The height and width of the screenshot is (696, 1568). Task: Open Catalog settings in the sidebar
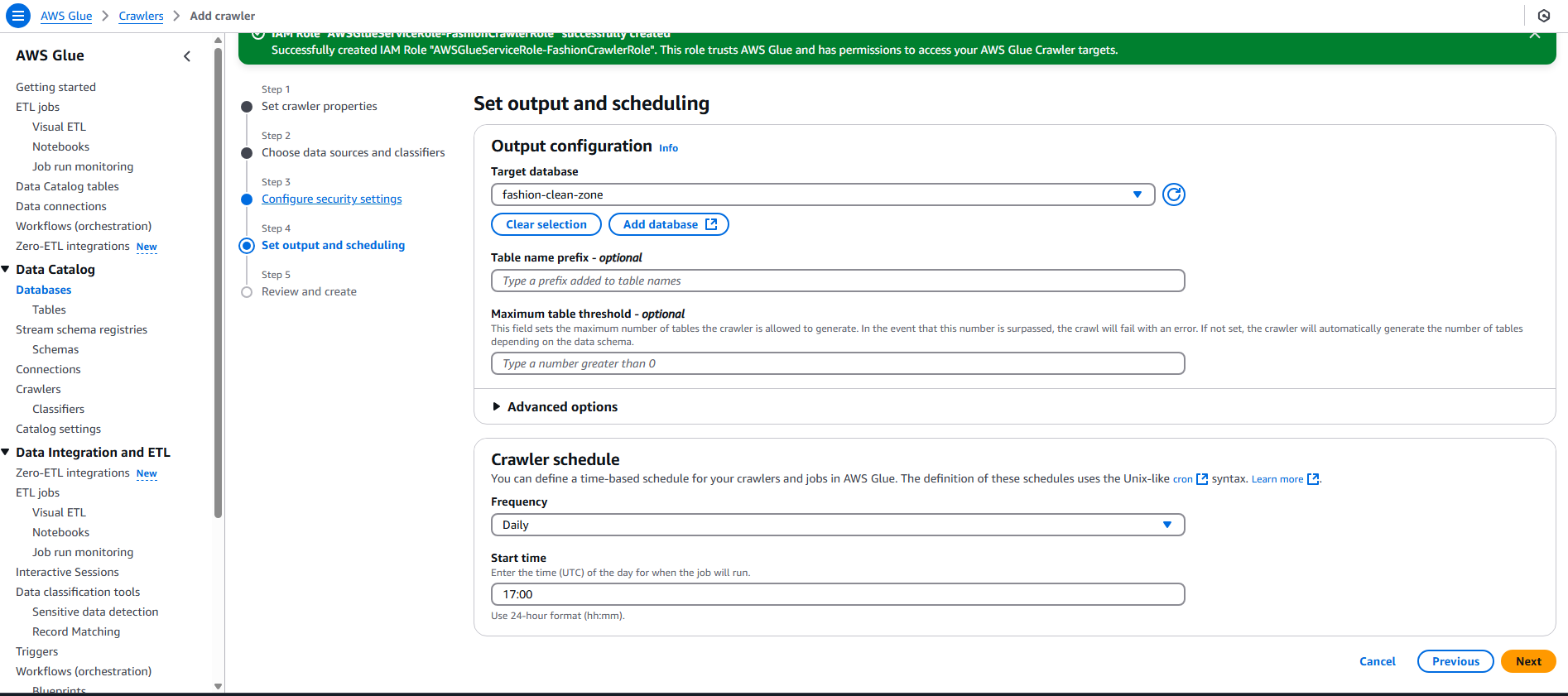point(58,429)
